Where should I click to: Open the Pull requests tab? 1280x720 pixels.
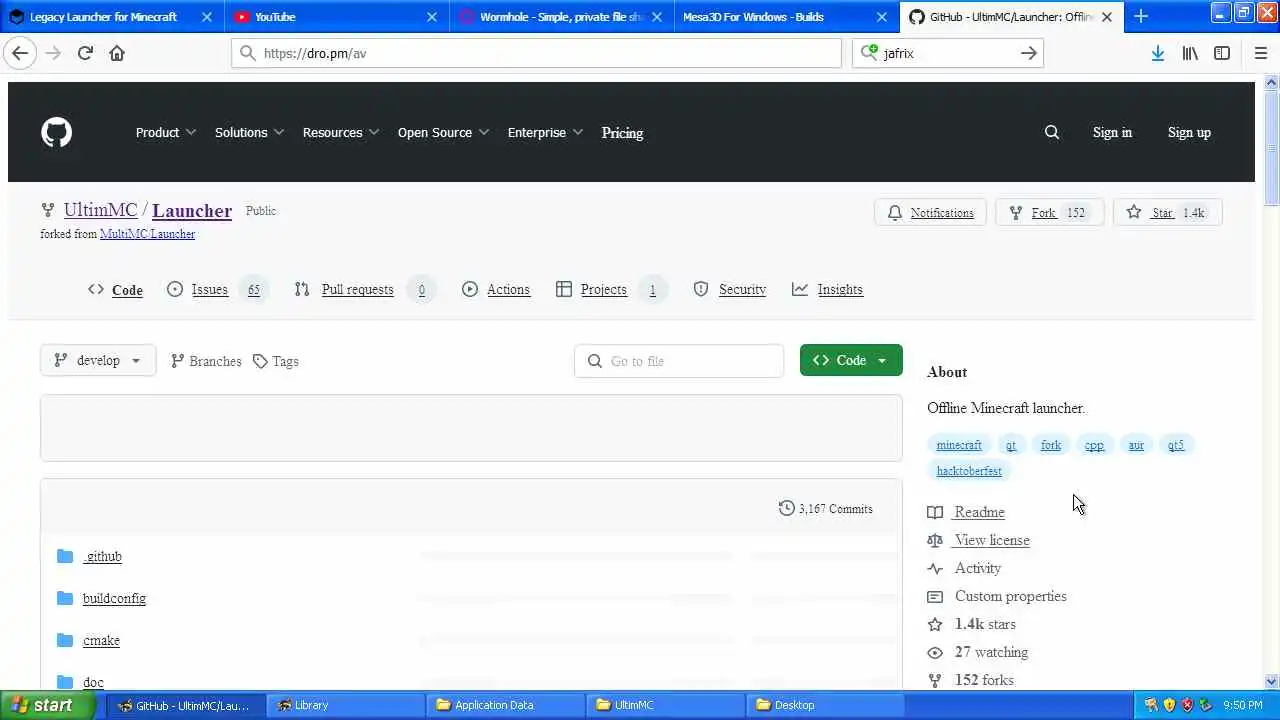[365, 289]
